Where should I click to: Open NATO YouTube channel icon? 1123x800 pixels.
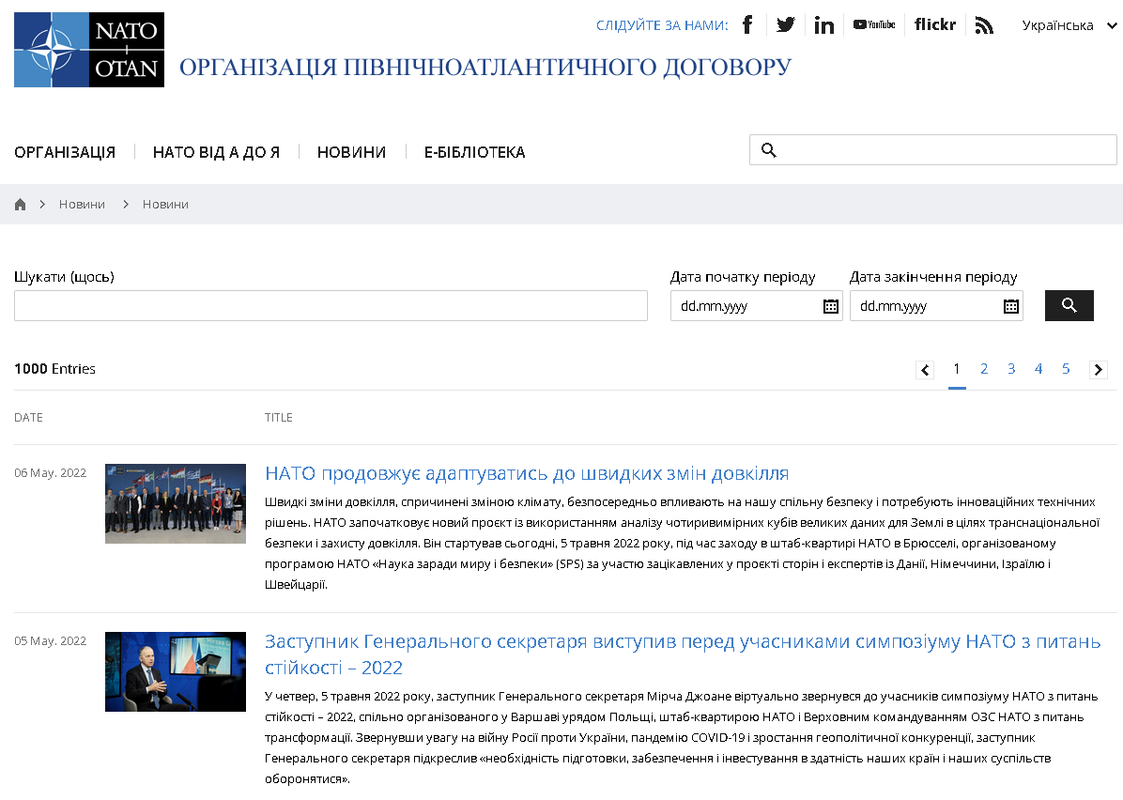pyautogui.click(x=874, y=24)
